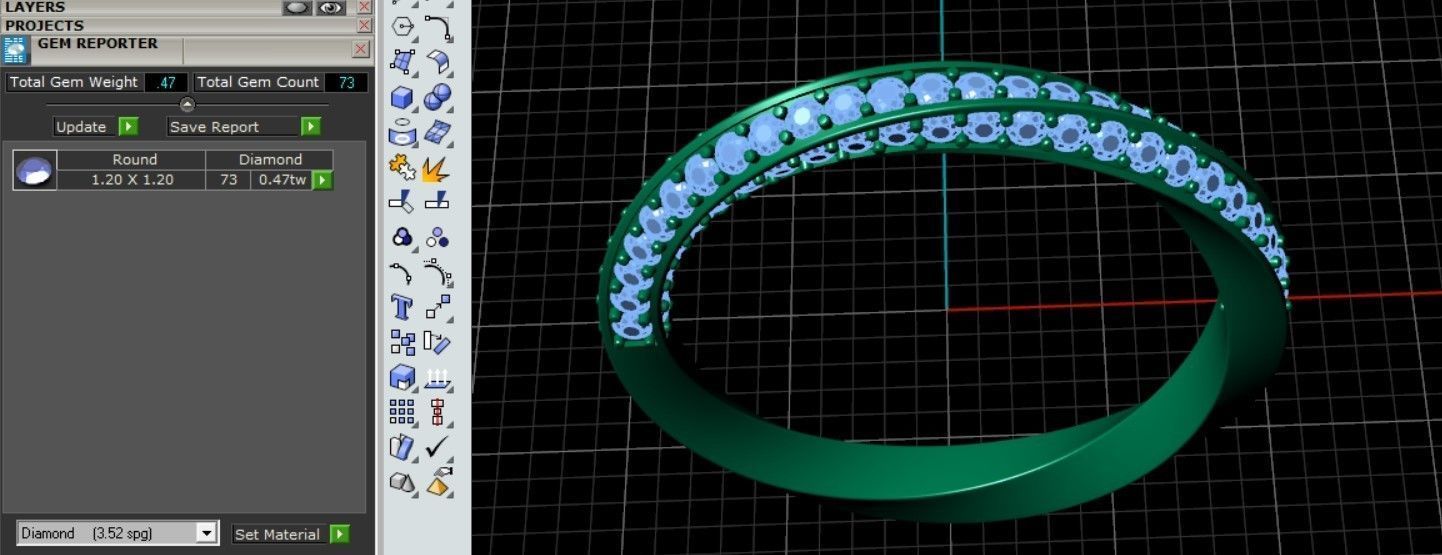Select the Boolean Union spheres tool
This screenshot has height=555, width=1442.
pyautogui.click(x=437, y=98)
